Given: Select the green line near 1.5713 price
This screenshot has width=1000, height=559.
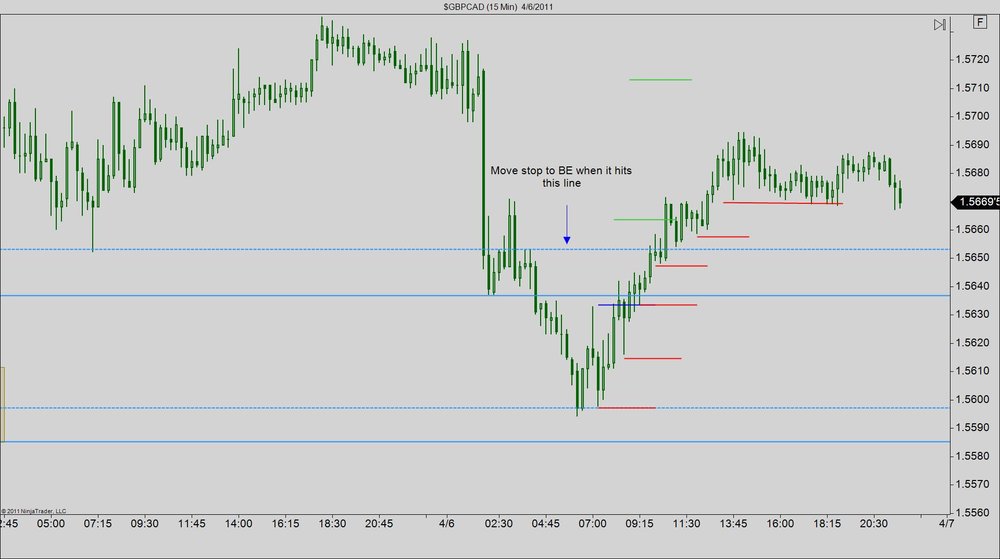Looking at the screenshot, I should (660, 80).
